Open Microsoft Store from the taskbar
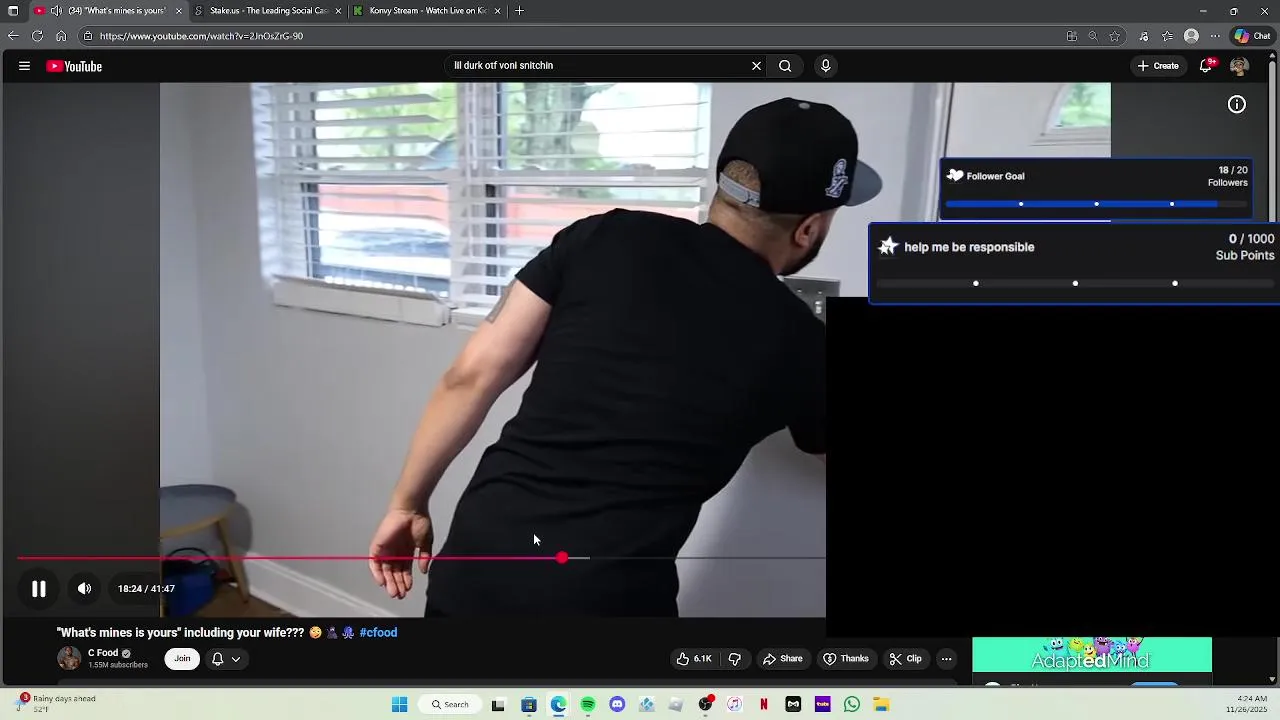The width and height of the screenshot is (1280, 720). point(529,704)
